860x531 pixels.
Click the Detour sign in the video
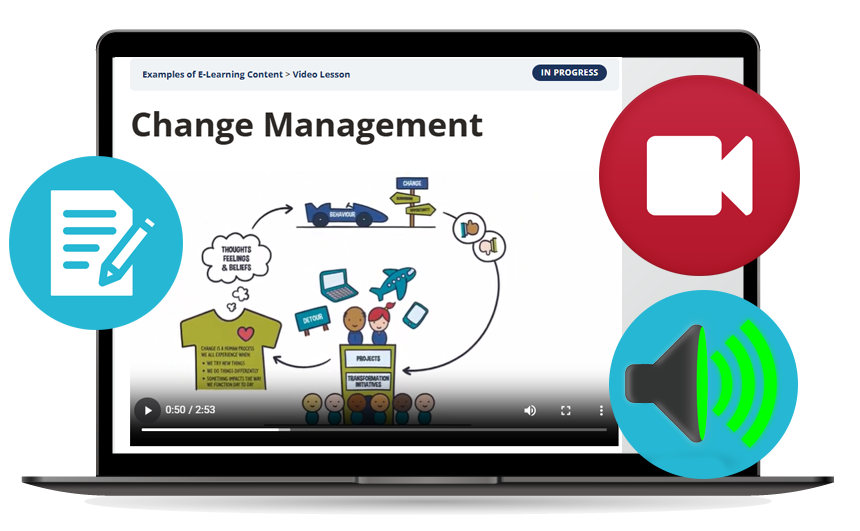[x=310, y=320]
